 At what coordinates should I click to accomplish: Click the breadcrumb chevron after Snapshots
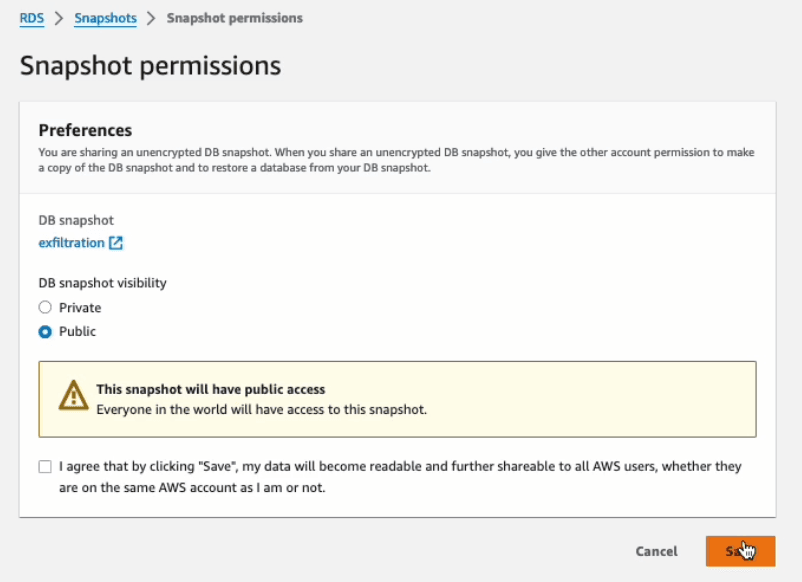pos(151,18)
